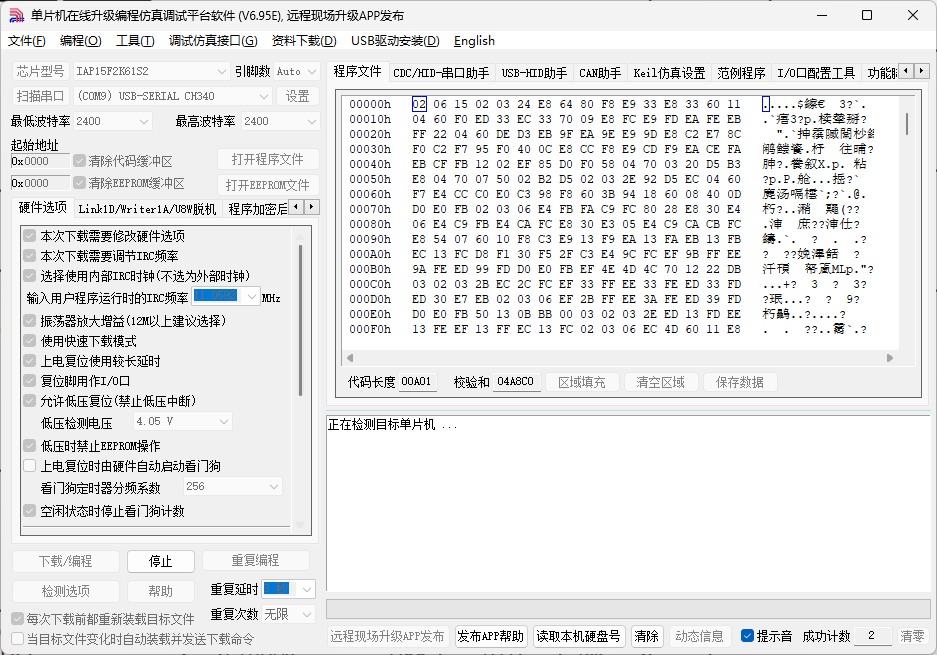Switch to Link1D/Writer1A/U8W脱机 tab
937x655 pixels.
point(147,209)
